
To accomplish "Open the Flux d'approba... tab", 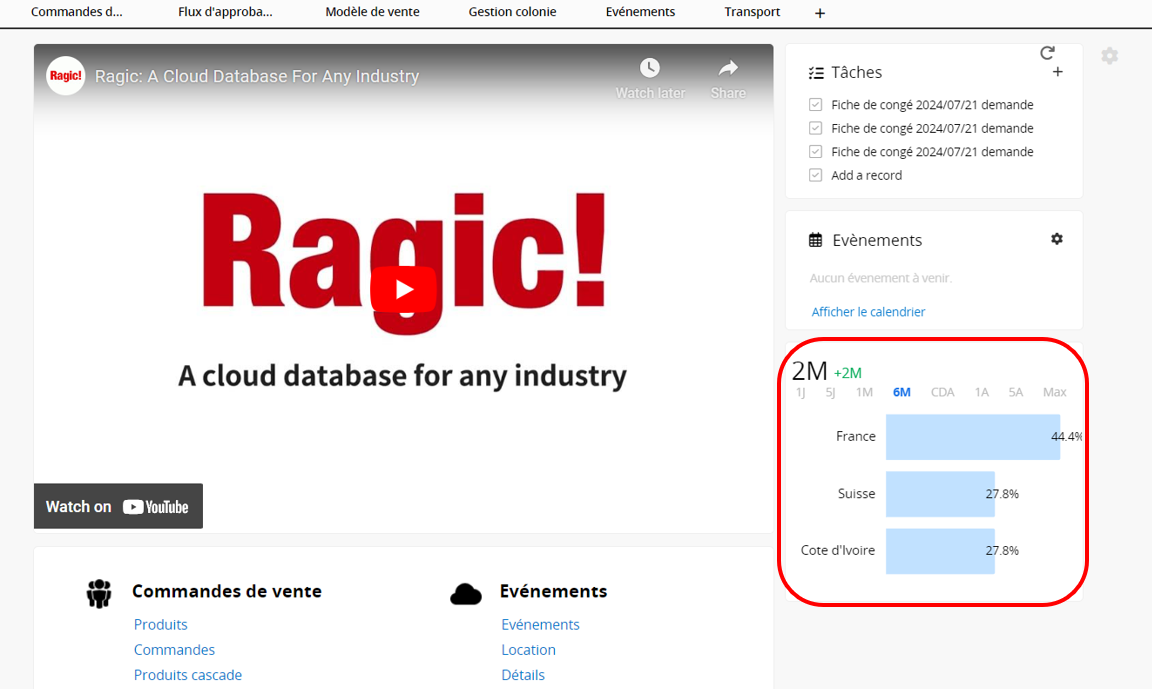I will coord(225,12).
